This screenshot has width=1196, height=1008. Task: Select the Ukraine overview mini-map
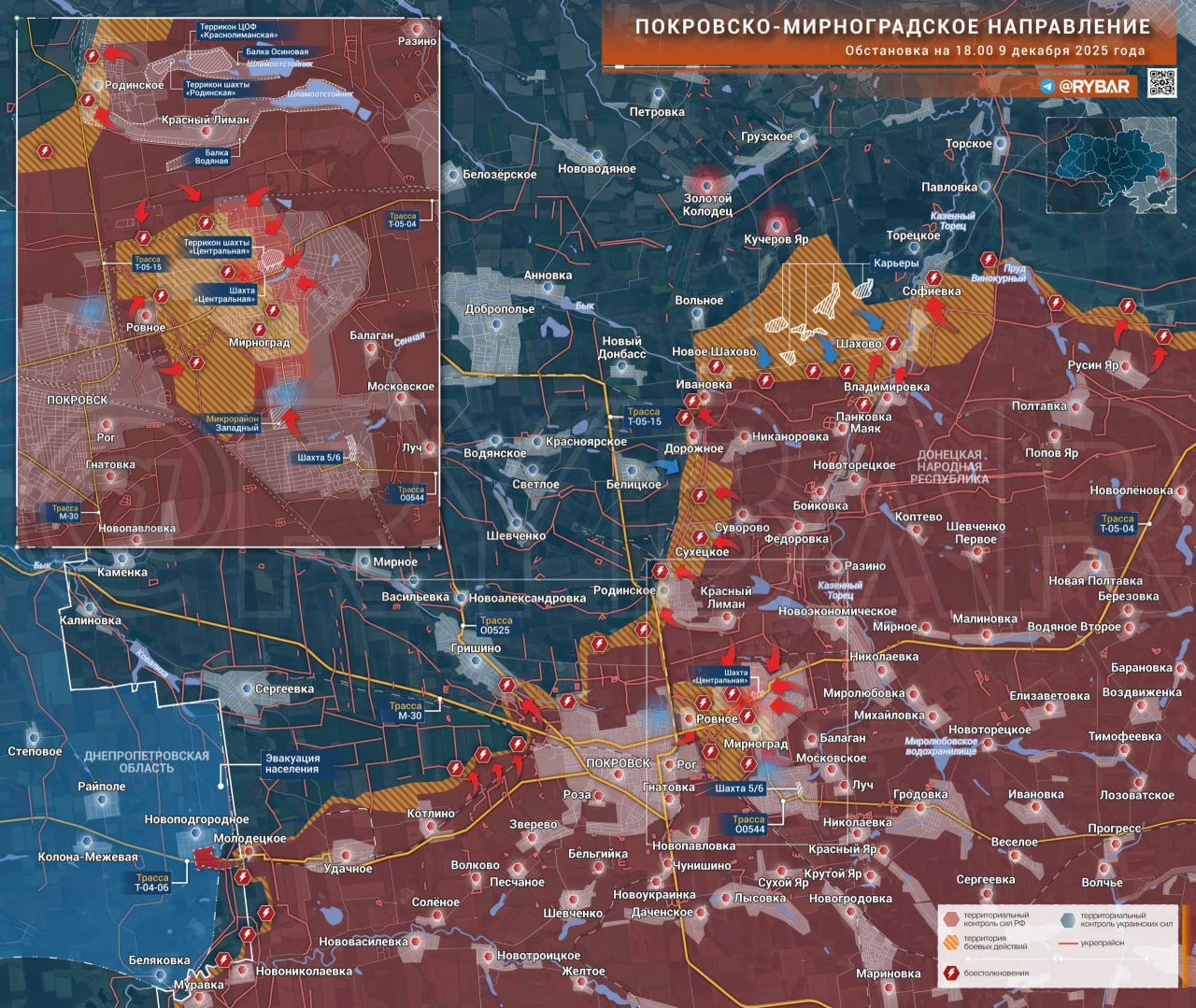(1110, 165)
